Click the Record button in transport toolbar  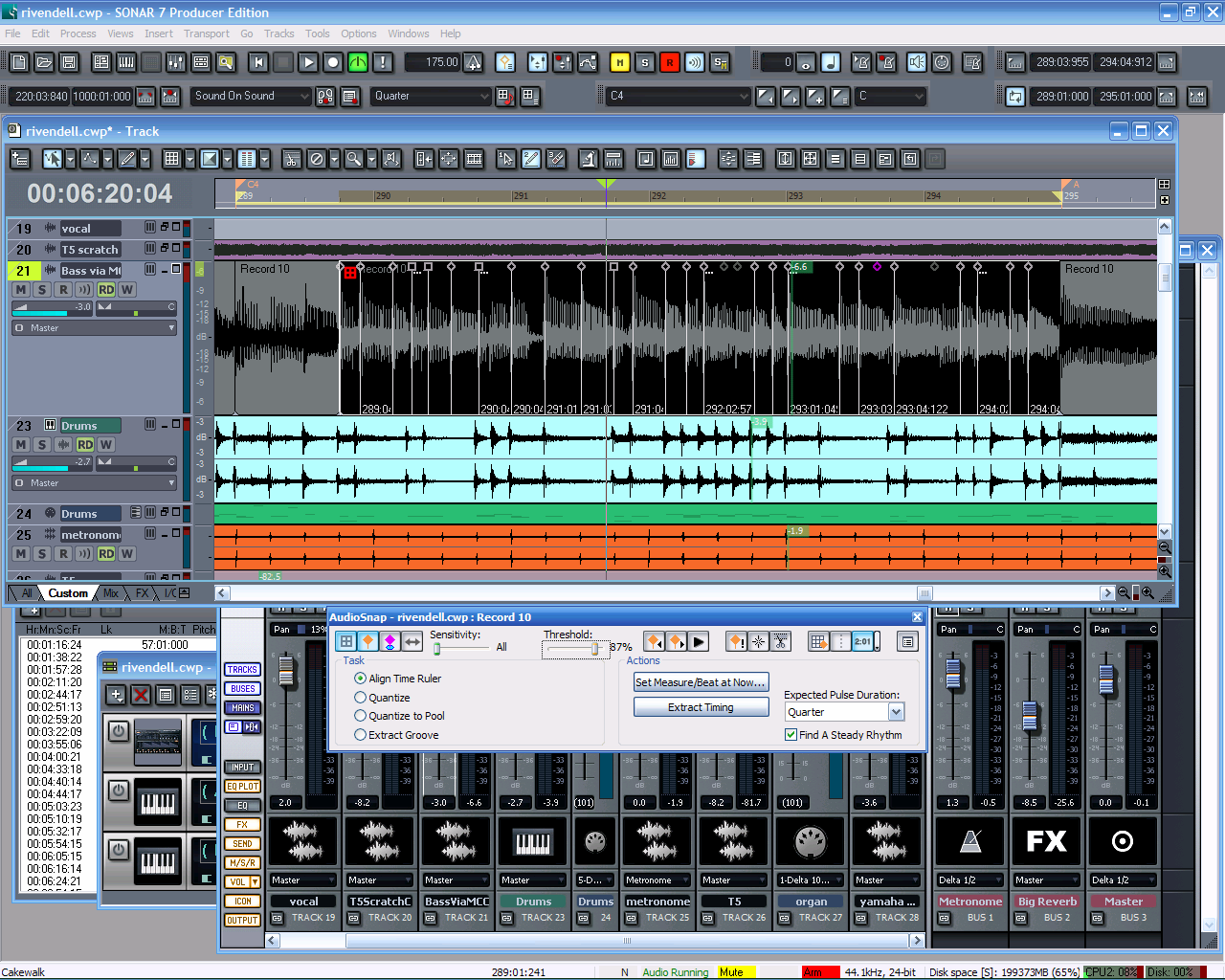333,62
